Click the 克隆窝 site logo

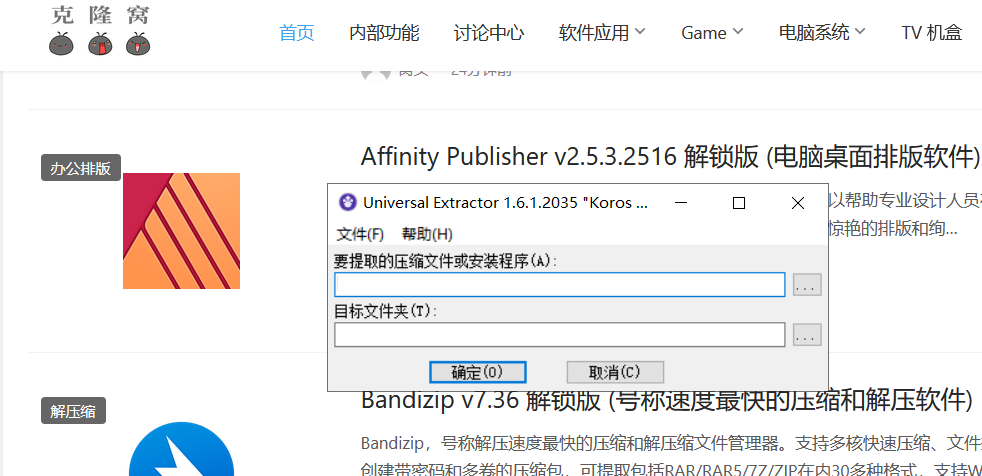coord(100,30)
